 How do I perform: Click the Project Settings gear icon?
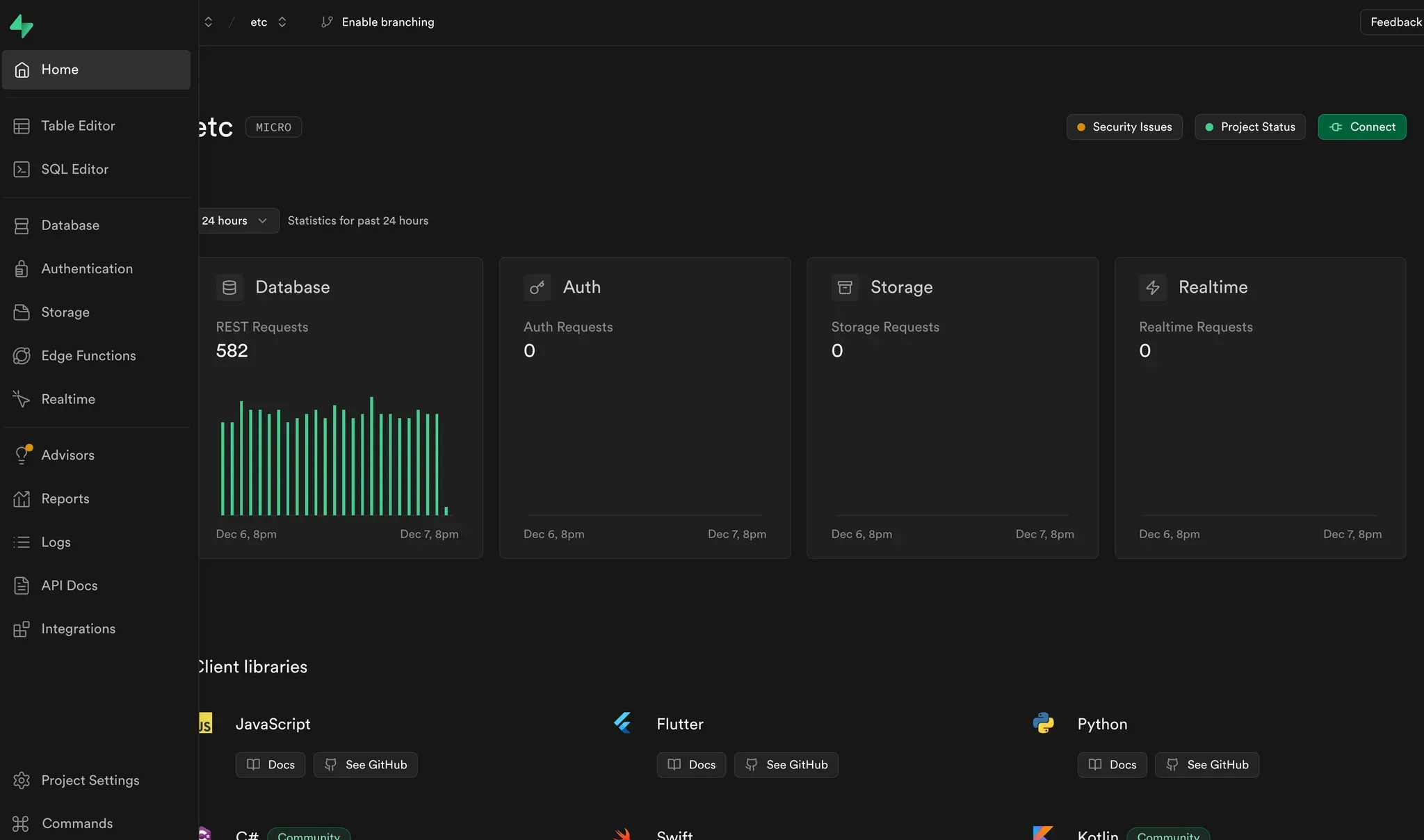(x=22, y=780)
